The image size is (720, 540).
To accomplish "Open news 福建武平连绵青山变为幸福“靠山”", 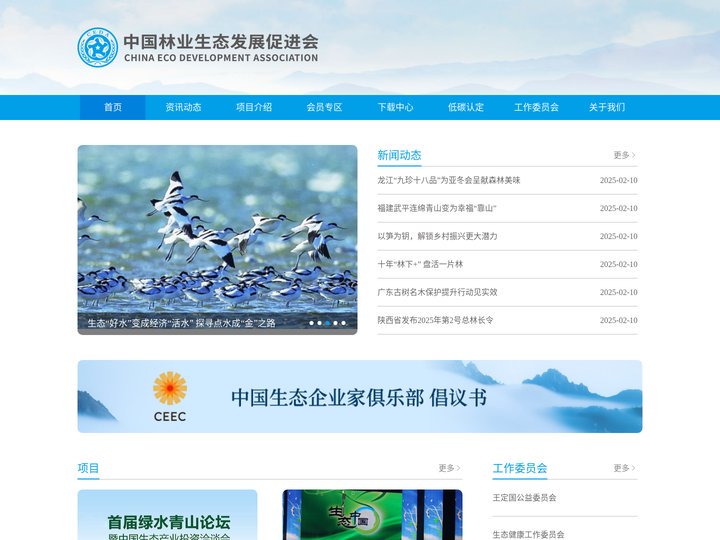I will [x=437, y=208].
